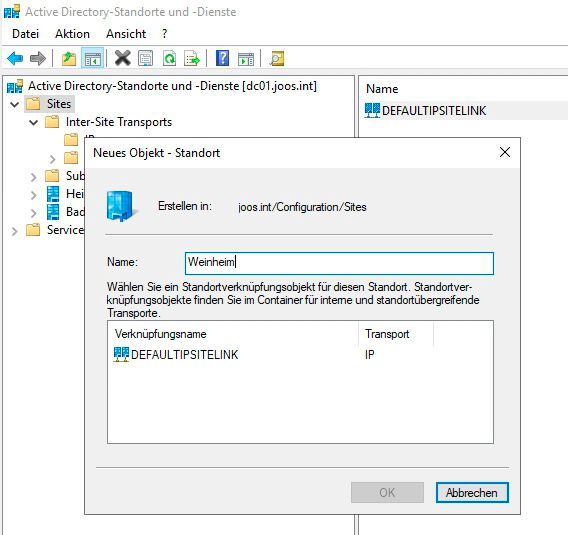Toggle the Show/Hide console tree icon
The width and height of the screenshot is (568, 535).
[x=93, y=59]
